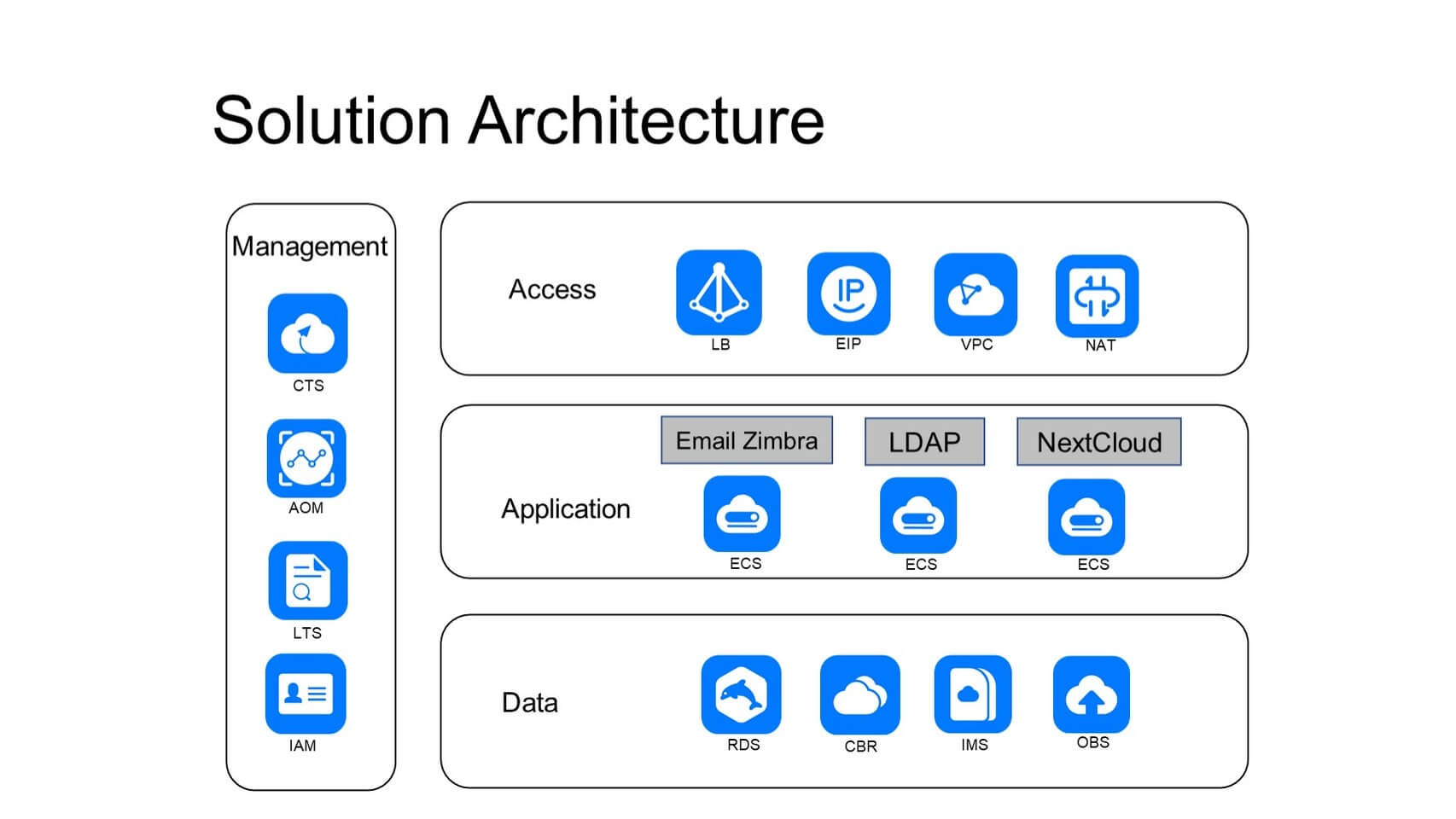1456x819 pixels.
Task: Click the RDS dolphin database icon
Action: coord(741,694)
